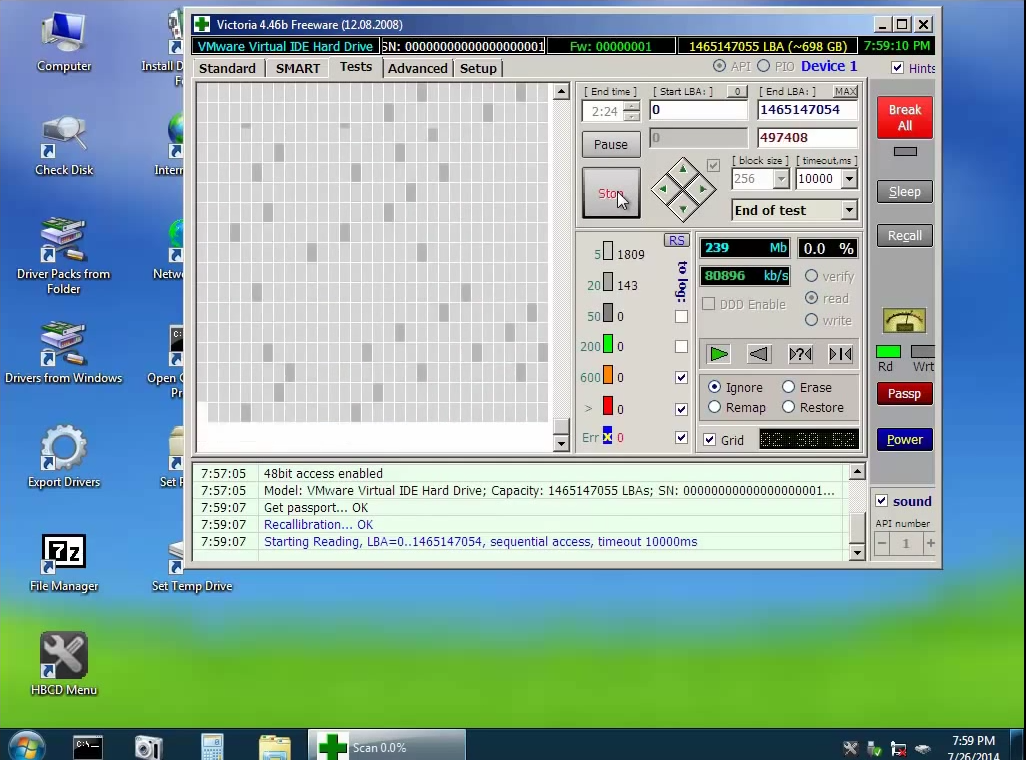The width and height of the screenshot is (1026, 760).
Task: Open the Export Drivers gear icon
Action: tap(63, 457)
